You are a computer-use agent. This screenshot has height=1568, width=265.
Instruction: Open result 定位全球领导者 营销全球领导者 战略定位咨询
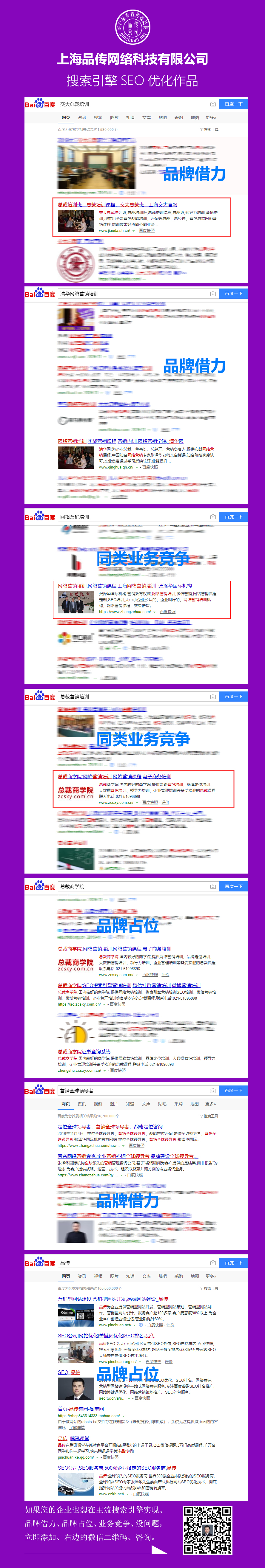pos(110,1127)
